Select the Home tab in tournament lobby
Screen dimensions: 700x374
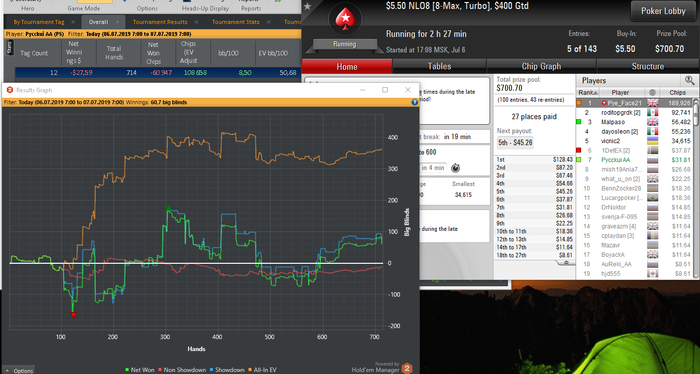click(x=347, y=66)
